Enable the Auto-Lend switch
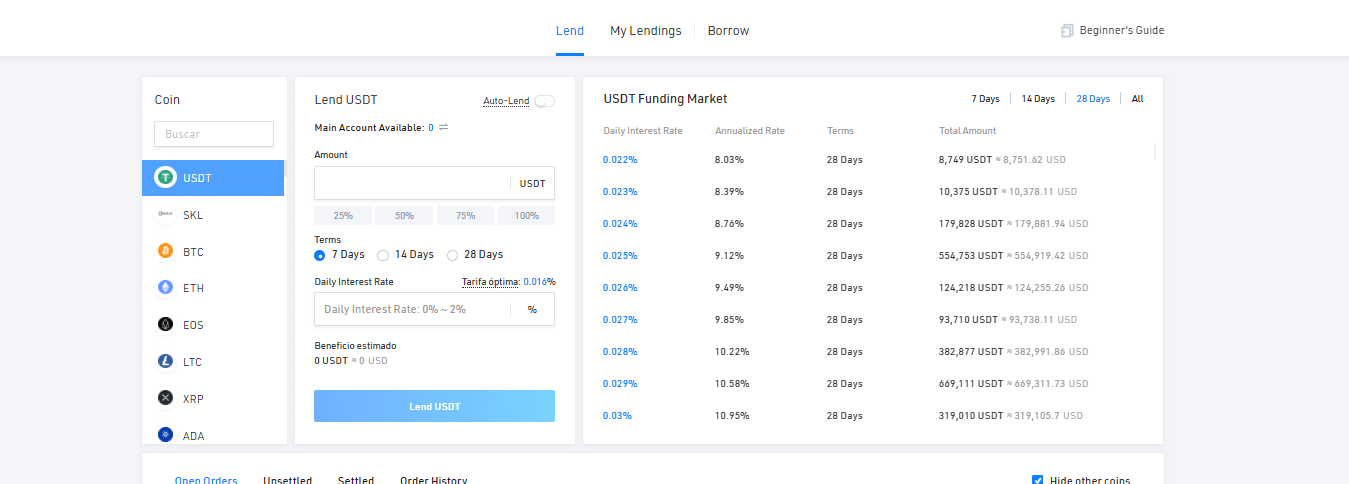 tap(544, 101)
